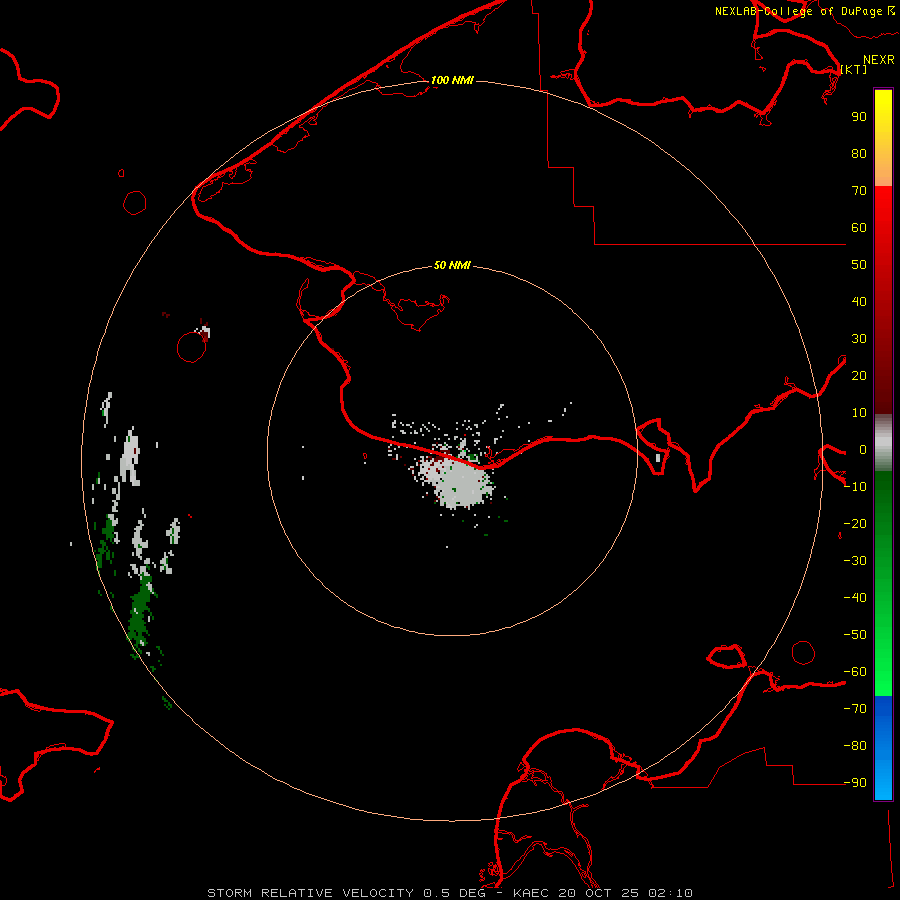The width and height of the screenshot is (900, 900).
Task: Click the large gray echo cluster at radar center
Action: [458, 481]
